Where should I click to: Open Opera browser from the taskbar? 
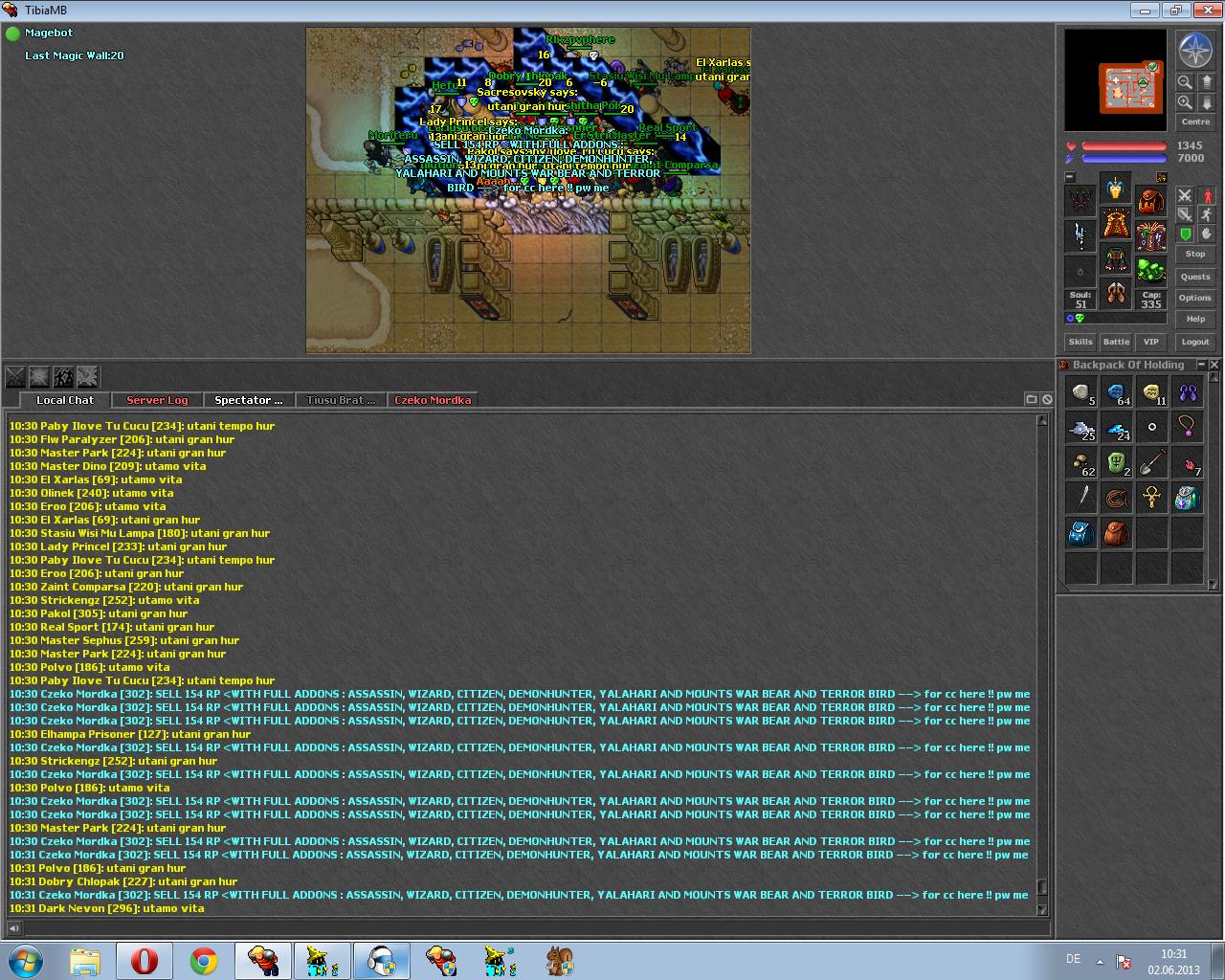coord(145,960)
